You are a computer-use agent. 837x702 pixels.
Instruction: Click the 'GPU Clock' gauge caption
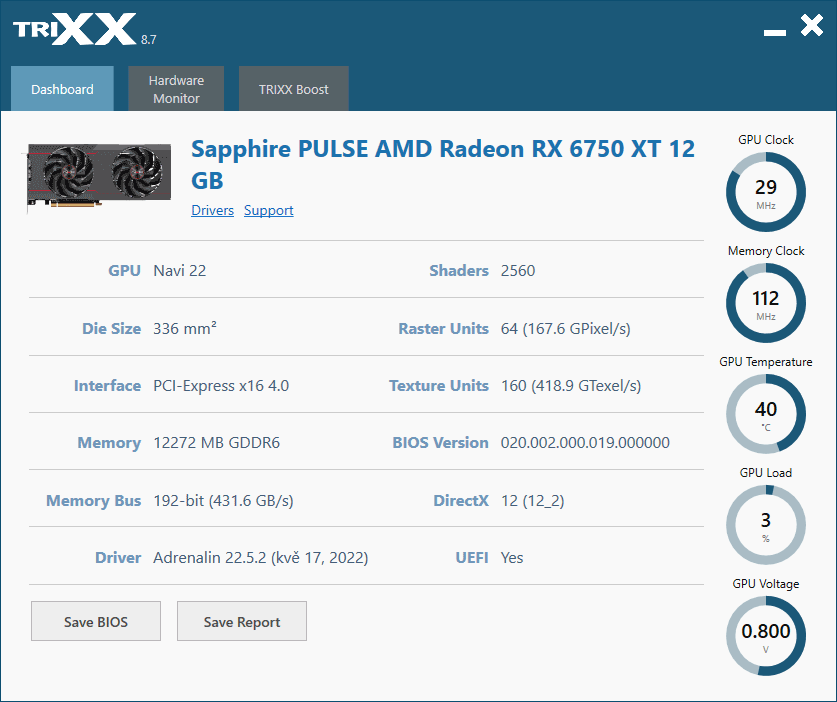click(765, 140)
